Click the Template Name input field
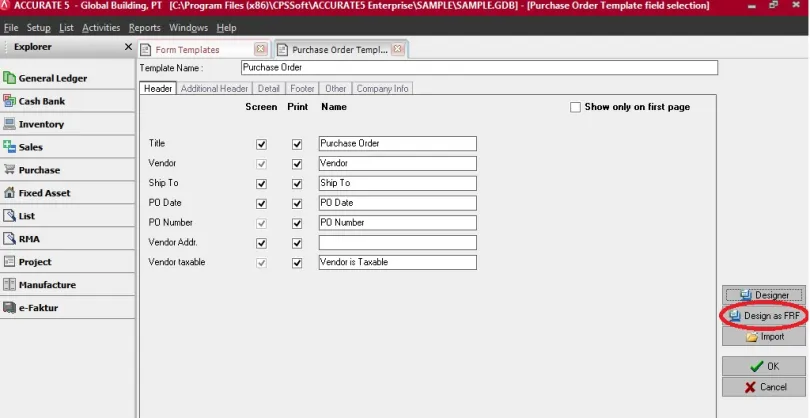This screenshot has width=810, height=418. (x=479, y=68)
